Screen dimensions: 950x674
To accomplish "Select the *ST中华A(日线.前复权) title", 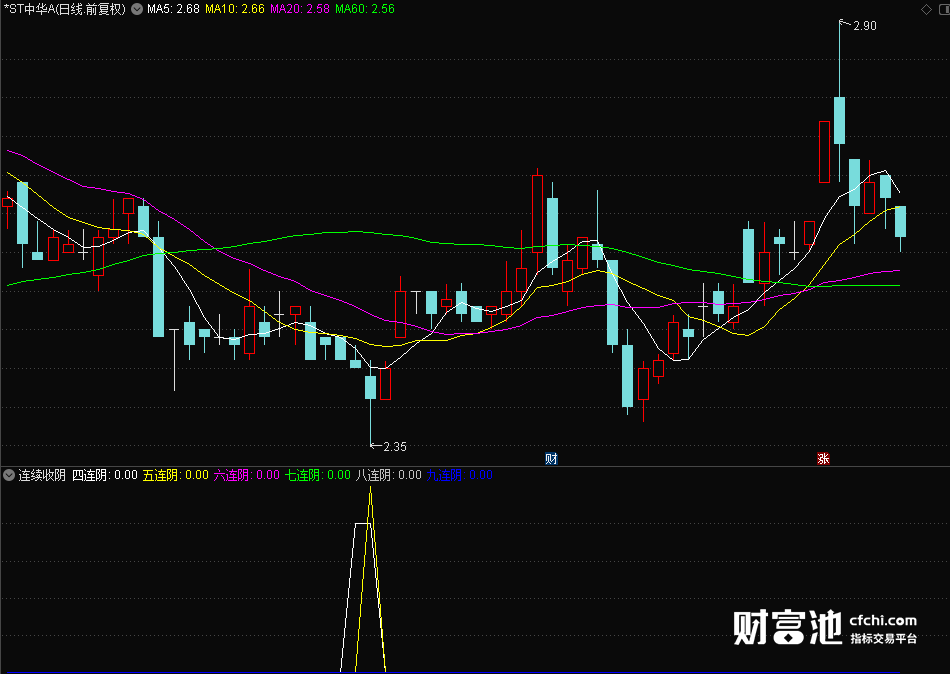I will (x=65, y=9).
